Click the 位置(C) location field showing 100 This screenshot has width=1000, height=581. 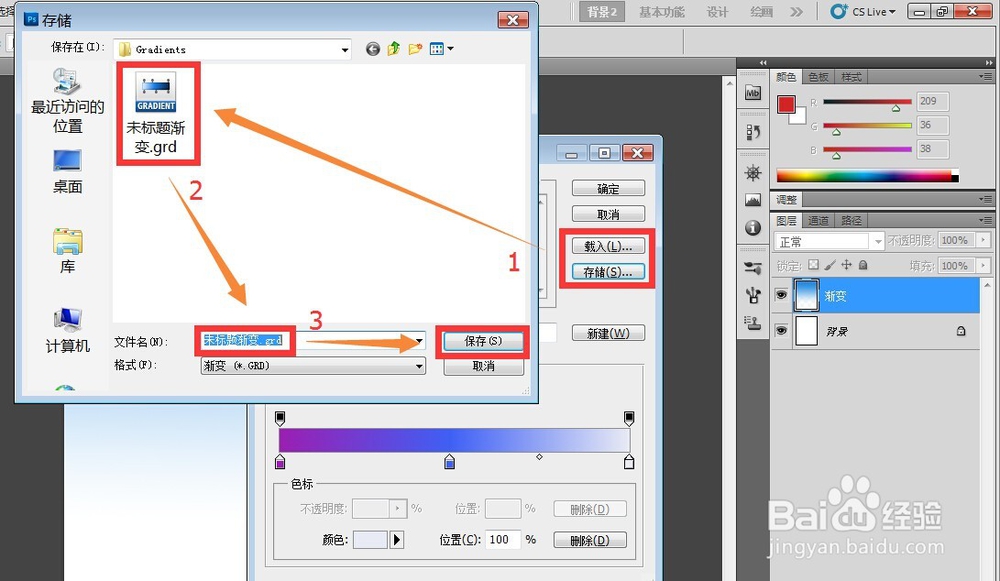[x=503, y=540]
